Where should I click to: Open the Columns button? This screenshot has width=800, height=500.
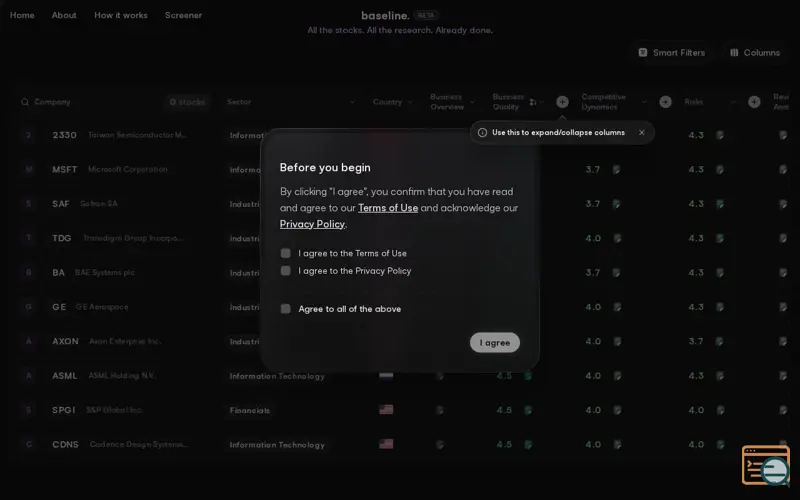[x=755, y=53]
